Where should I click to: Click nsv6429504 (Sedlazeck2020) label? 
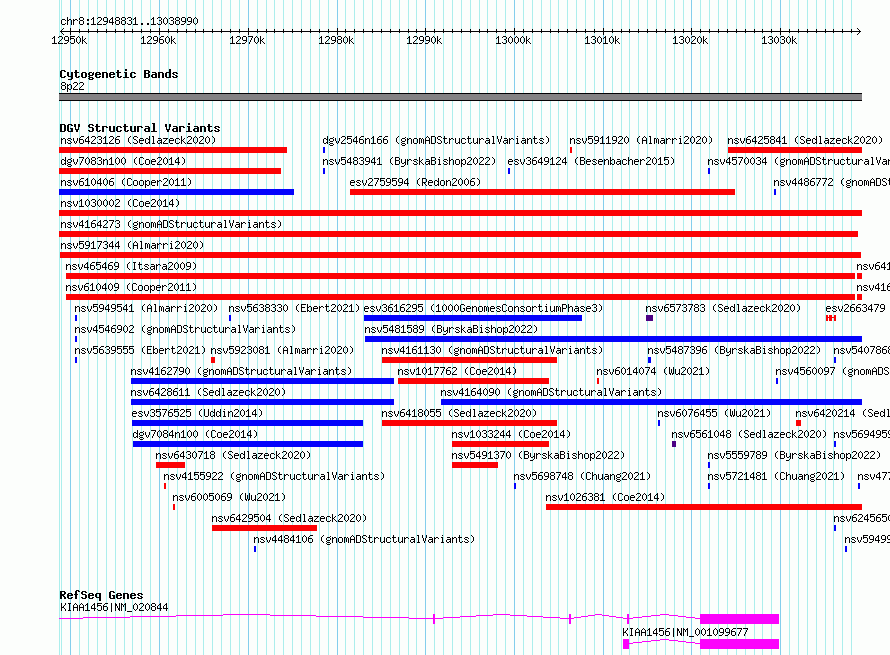(x=289, y=518)
